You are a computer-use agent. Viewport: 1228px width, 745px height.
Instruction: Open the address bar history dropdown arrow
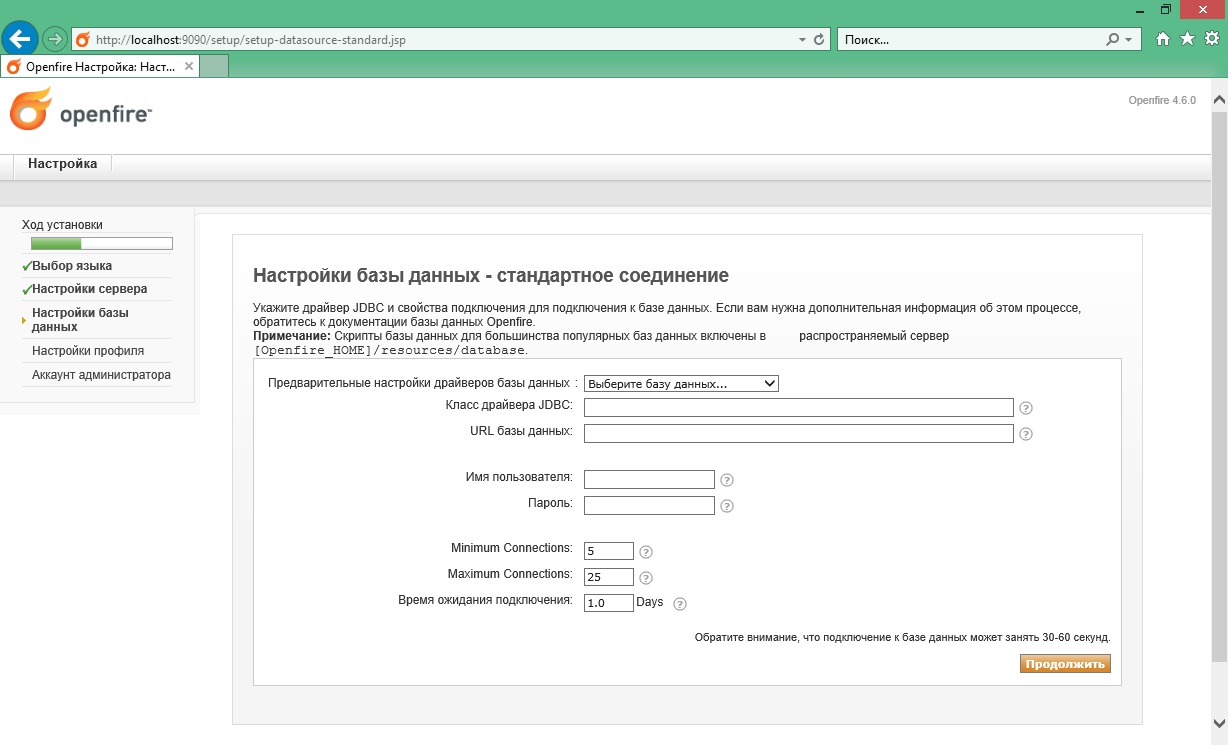point(802,40)
